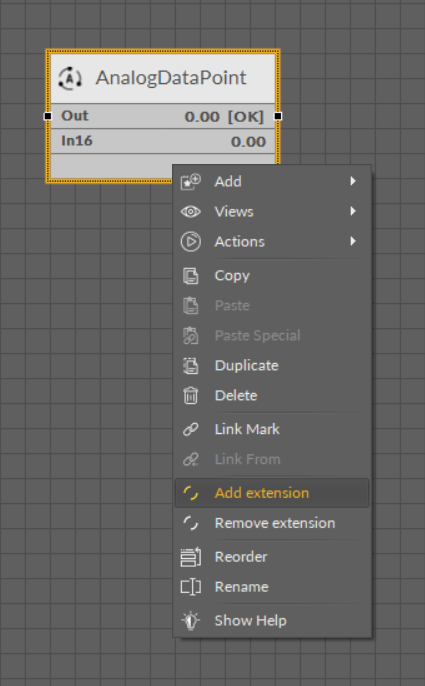Screen dimensions: 425x686
Task: Click the Copy icon in context menu
Action: point(190,276)
